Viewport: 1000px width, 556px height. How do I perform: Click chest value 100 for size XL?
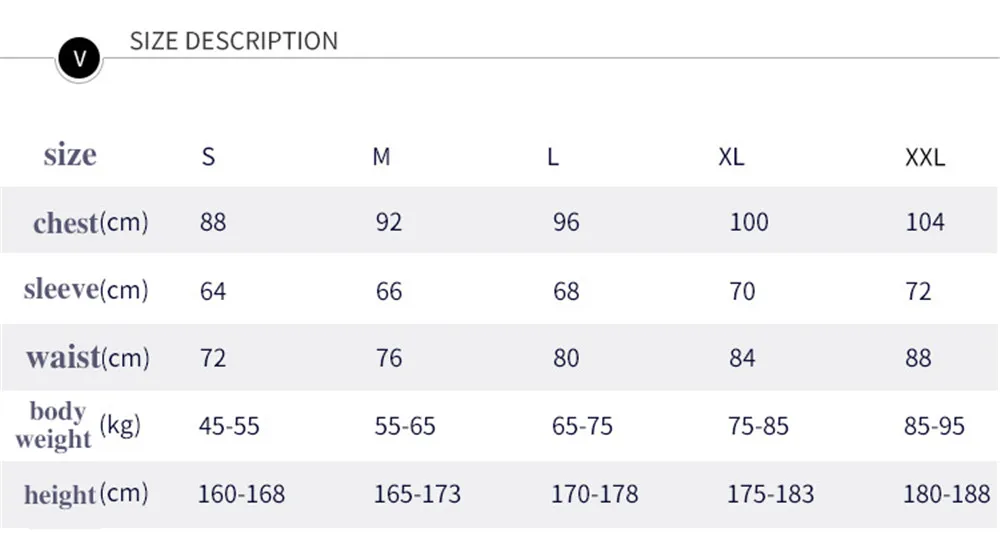click(748, 222)
